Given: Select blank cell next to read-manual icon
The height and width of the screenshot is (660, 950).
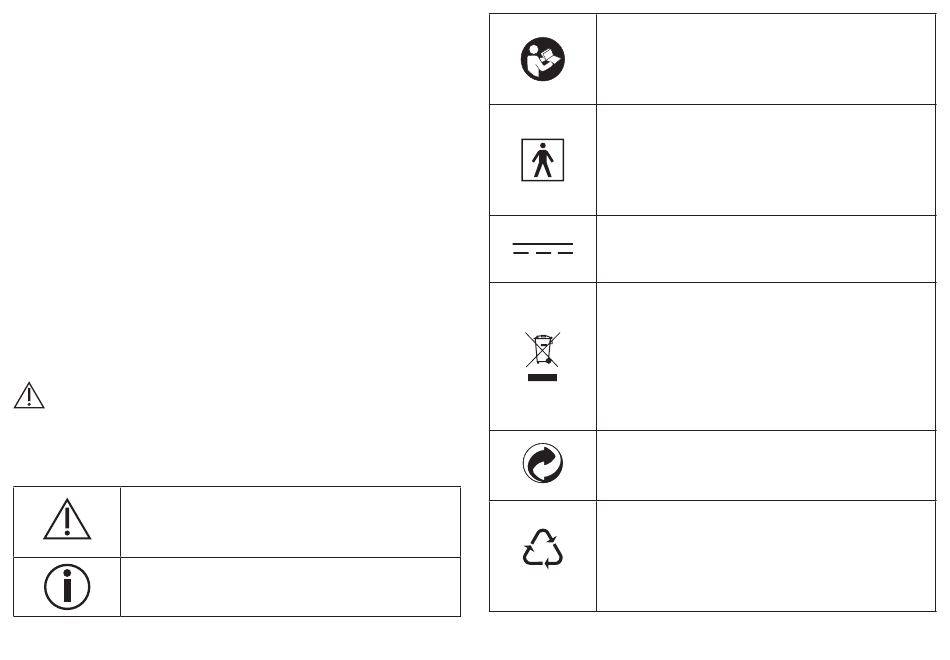Looking at the screenshot, I should [766, 59].
